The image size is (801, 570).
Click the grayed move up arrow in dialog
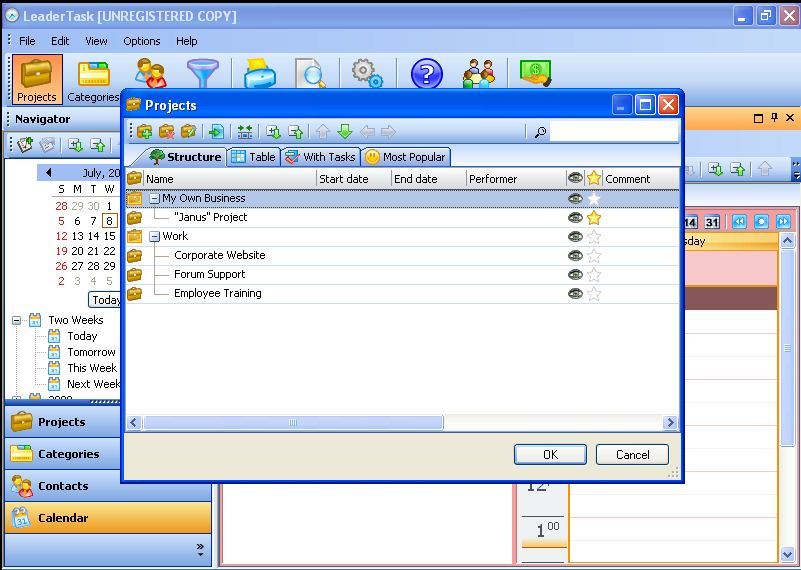(322, 132)
